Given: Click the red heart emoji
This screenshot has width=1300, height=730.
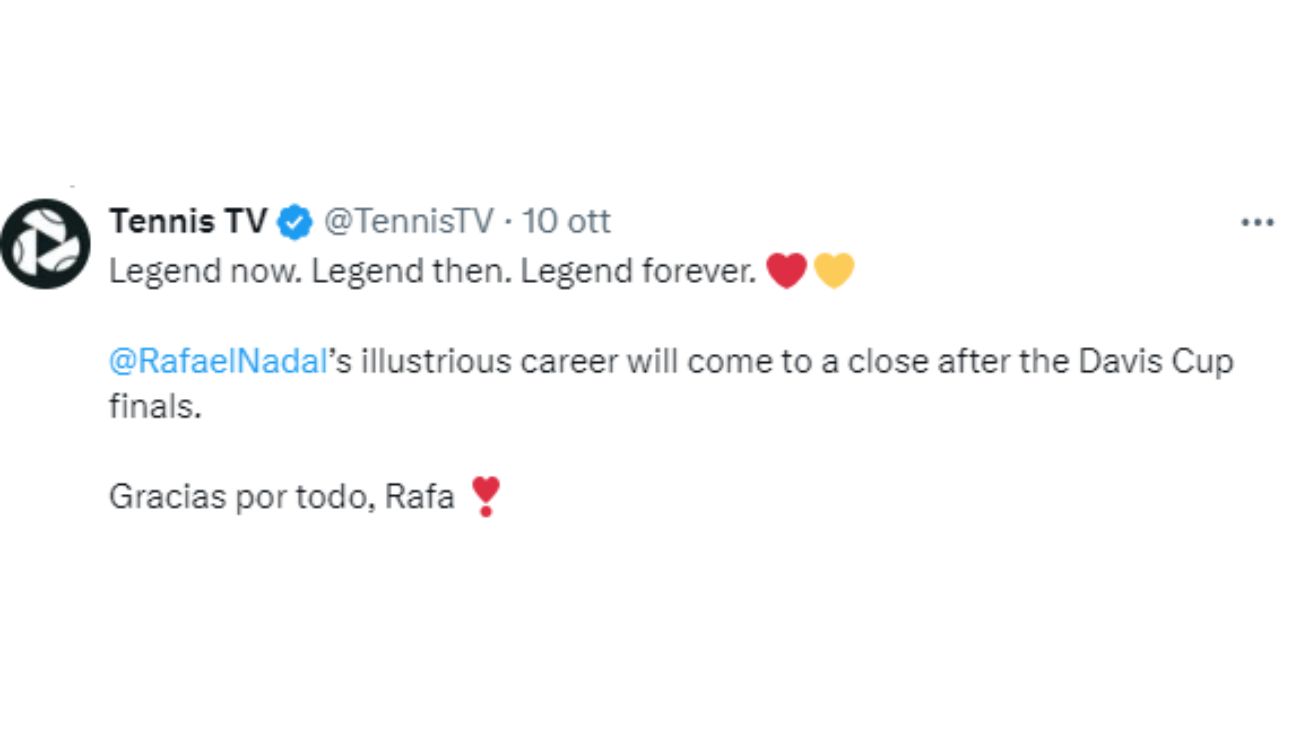Looking at the screenshot, I should [x=786, y=271].
